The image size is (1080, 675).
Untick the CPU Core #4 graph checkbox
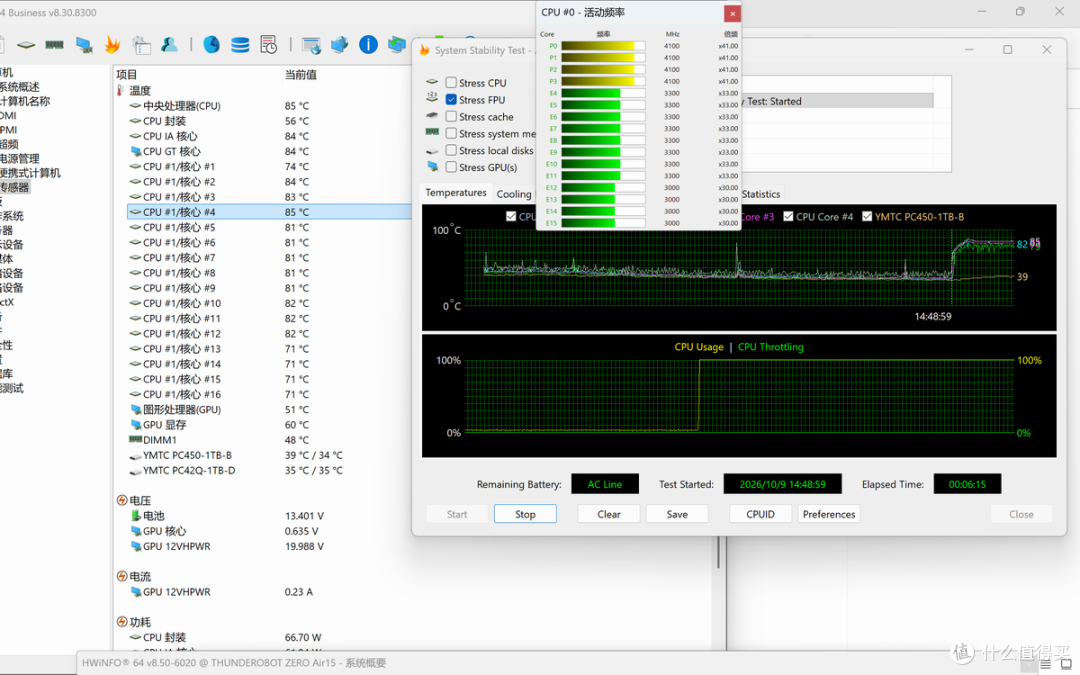tap(788, 216)
